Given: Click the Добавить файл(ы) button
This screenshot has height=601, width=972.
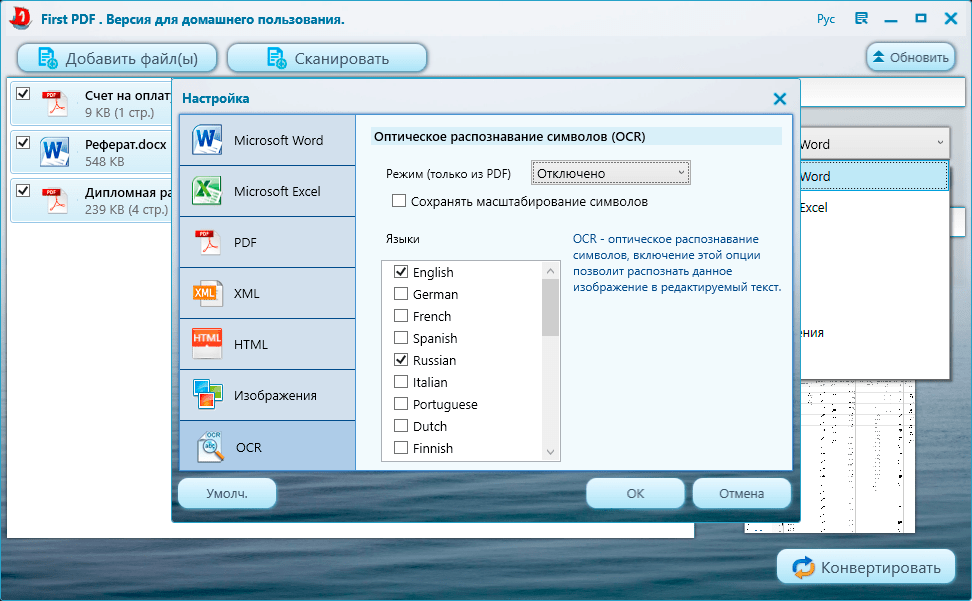Looking at the screenshot, I should point(117,58).
